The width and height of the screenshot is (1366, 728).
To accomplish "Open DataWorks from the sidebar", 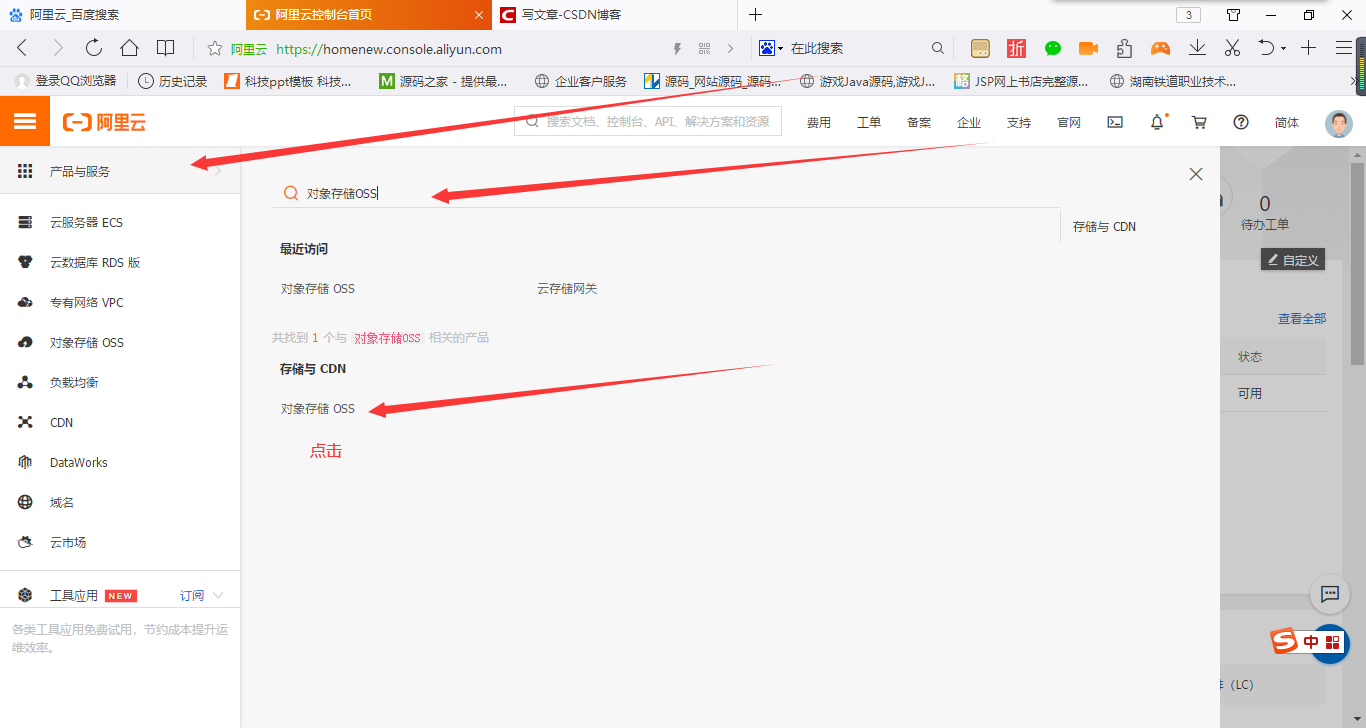I will click(x=80, y=461).
